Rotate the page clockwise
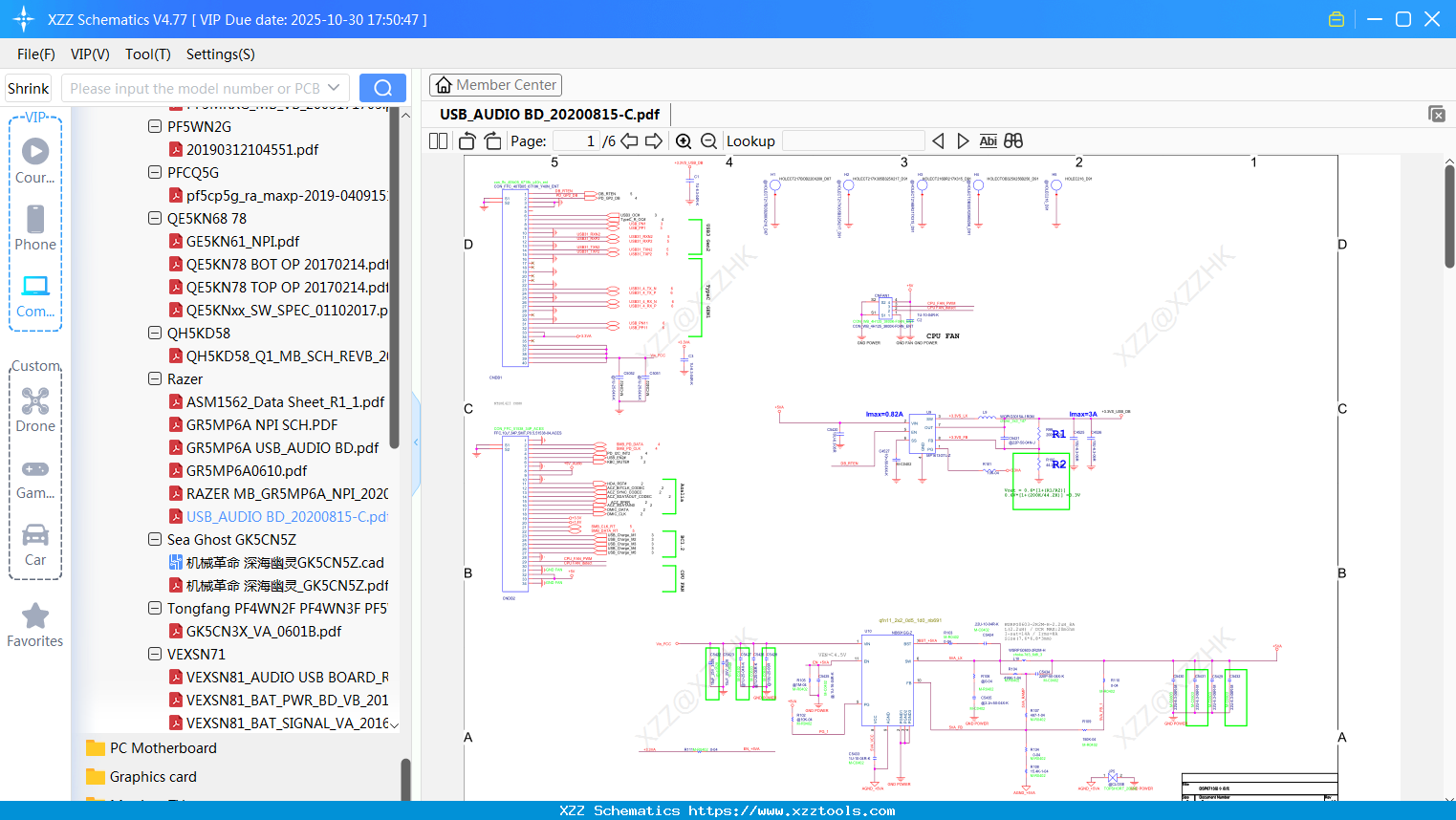The width and height of the screenshot is (1456, 820). pos(492,141)
